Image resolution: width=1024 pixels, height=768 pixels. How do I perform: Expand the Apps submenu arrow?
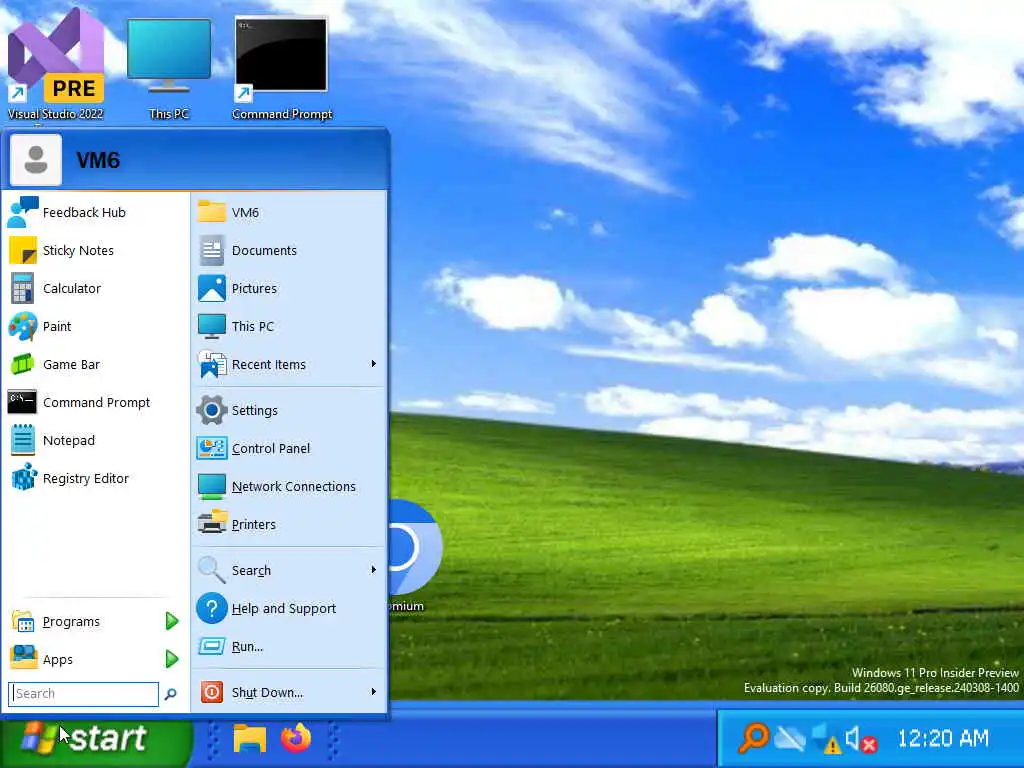(x=172, y=659)
